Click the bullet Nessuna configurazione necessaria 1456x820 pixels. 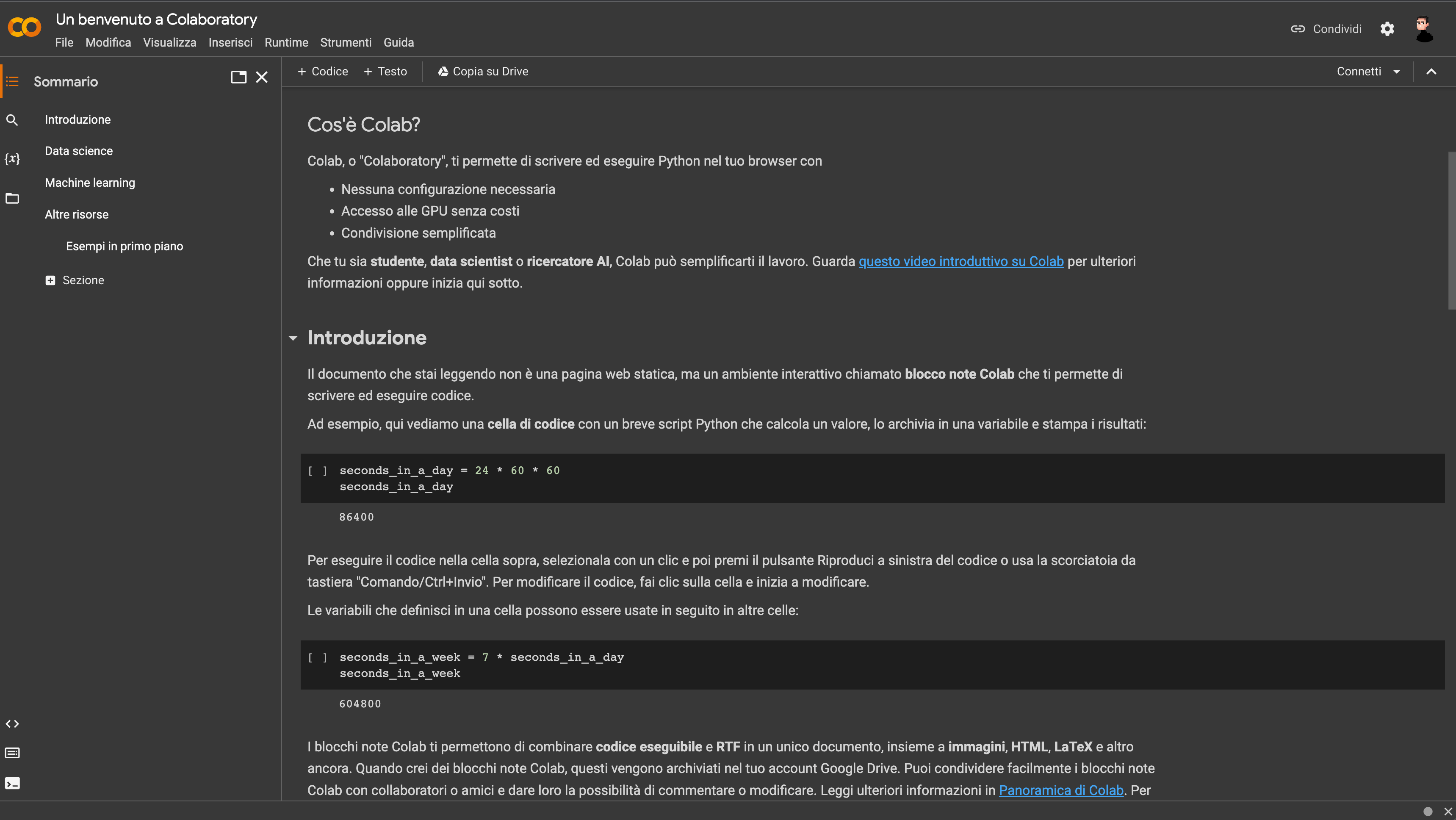click(448, 190)
